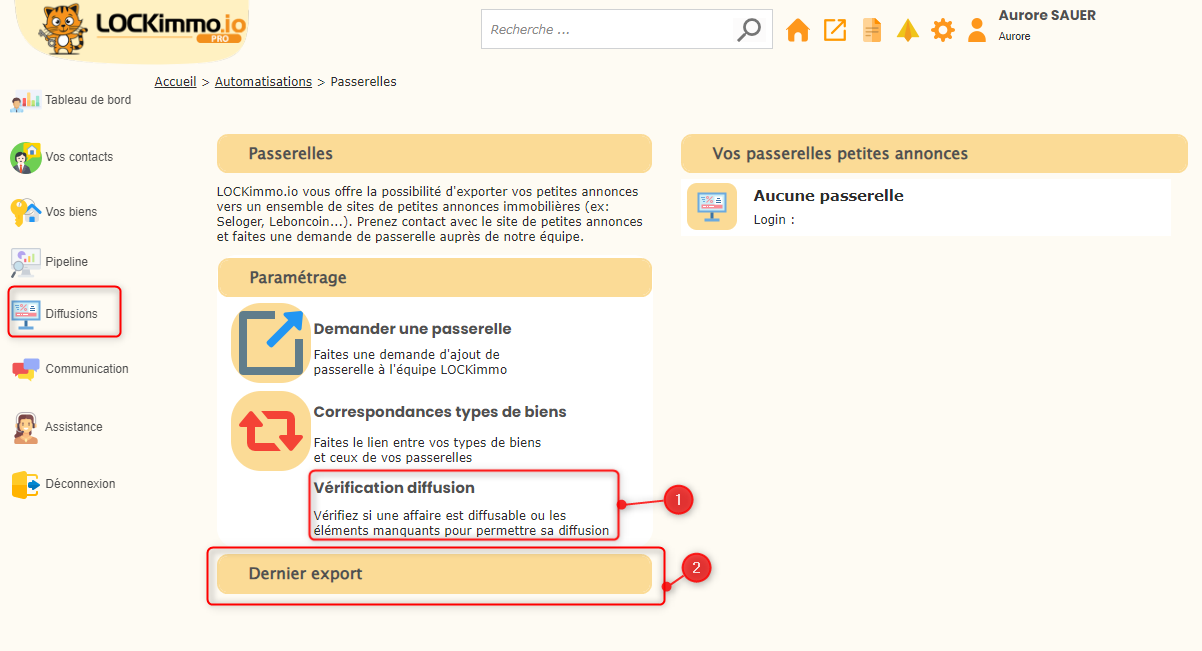Click the user profile icon
1202x651 pixels.
click(977, 30)
